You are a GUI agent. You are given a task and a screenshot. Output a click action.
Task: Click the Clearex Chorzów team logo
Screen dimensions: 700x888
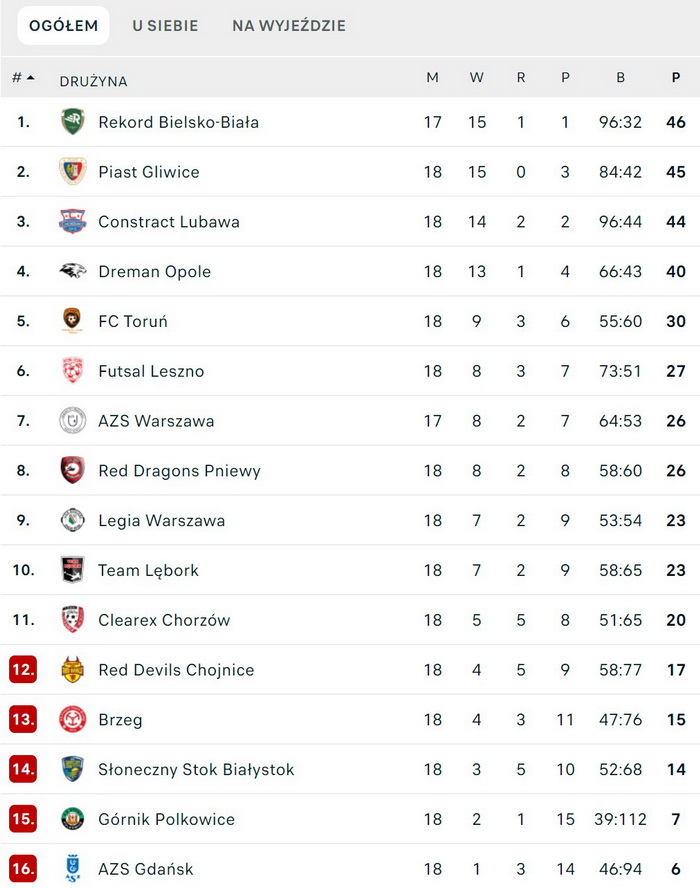[x=72, y=620]
